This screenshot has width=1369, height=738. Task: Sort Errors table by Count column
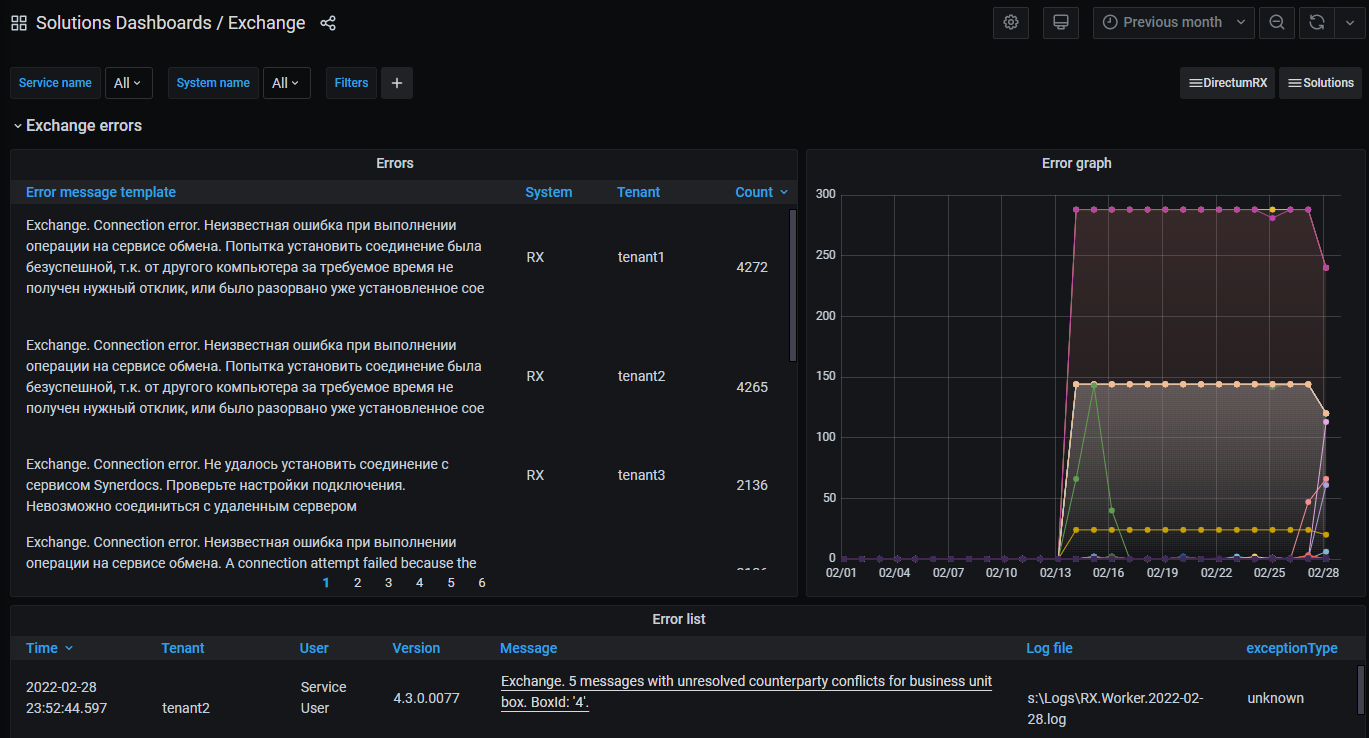click(754, 192)
